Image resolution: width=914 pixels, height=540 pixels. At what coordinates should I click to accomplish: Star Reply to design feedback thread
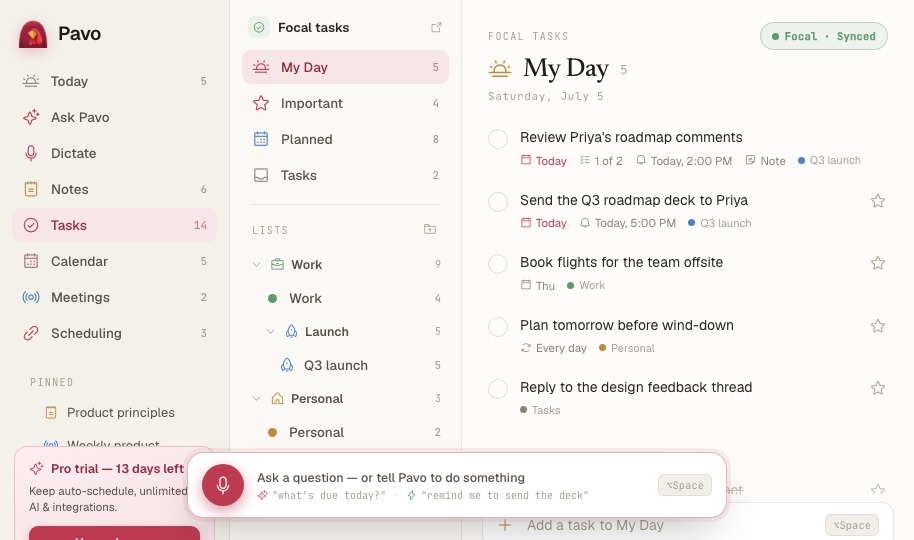pyautogui.click(x=878, y=388)
